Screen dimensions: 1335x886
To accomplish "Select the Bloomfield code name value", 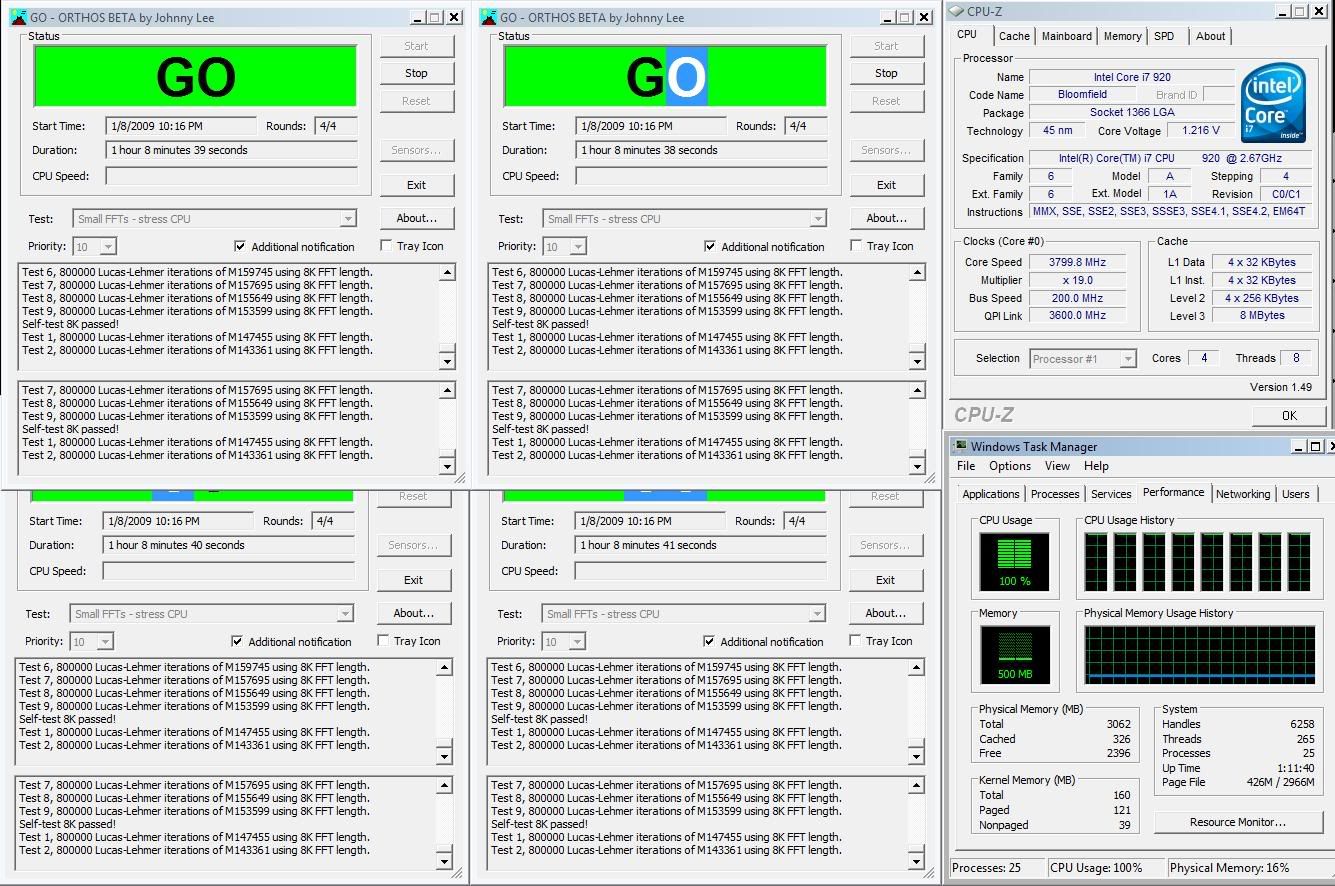I will [1082, 94].
